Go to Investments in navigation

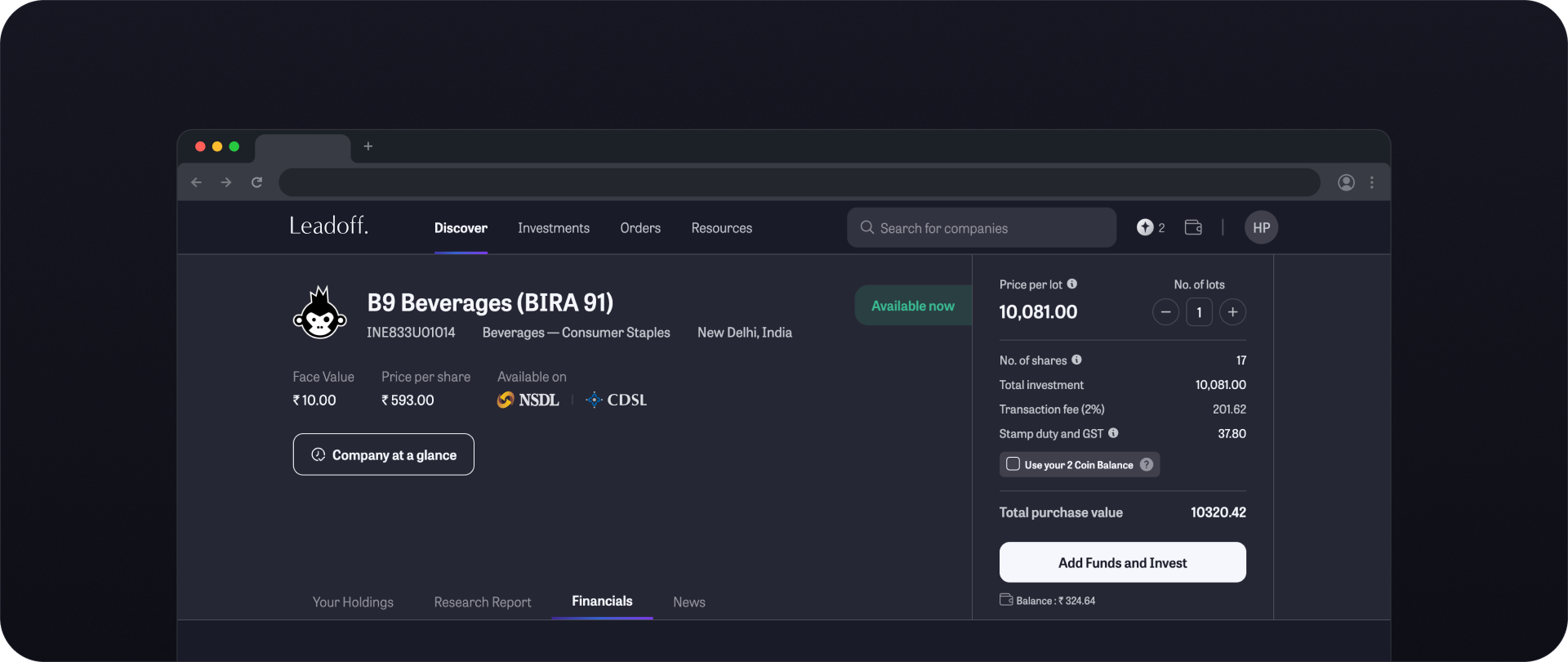pos(554,228)
